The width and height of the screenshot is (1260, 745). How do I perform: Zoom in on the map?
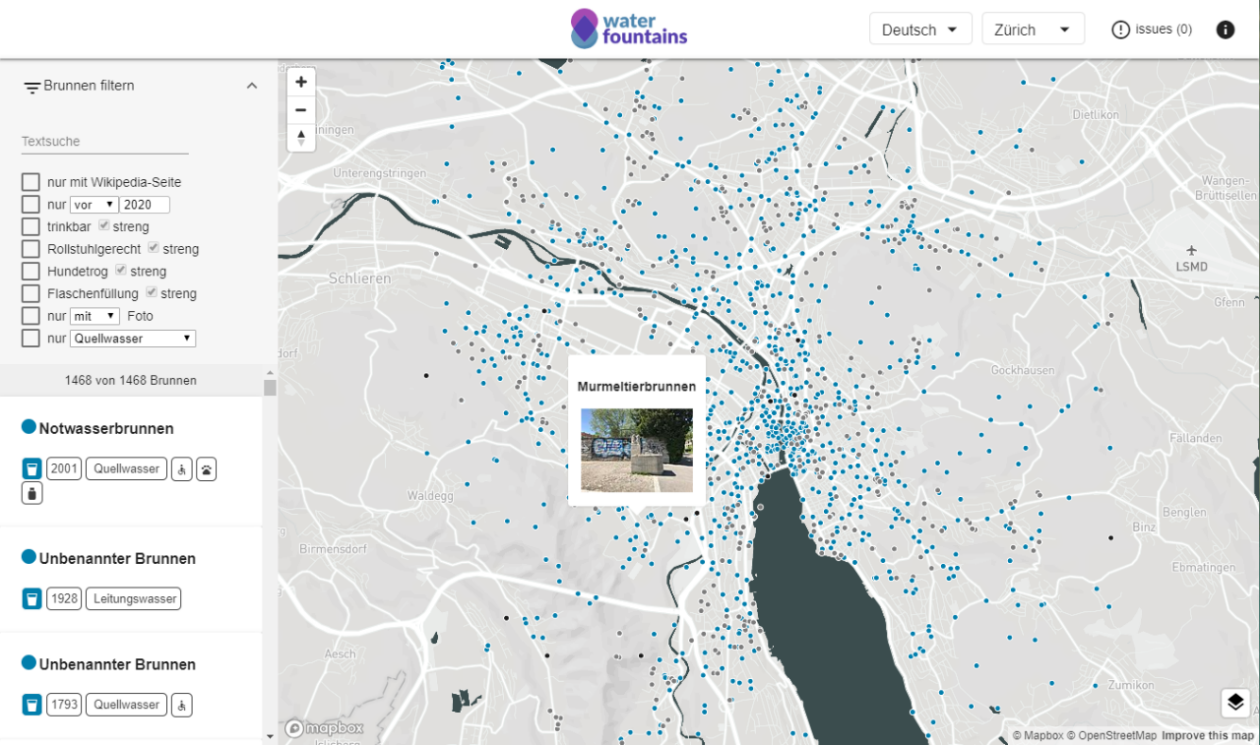click(301, 82)
